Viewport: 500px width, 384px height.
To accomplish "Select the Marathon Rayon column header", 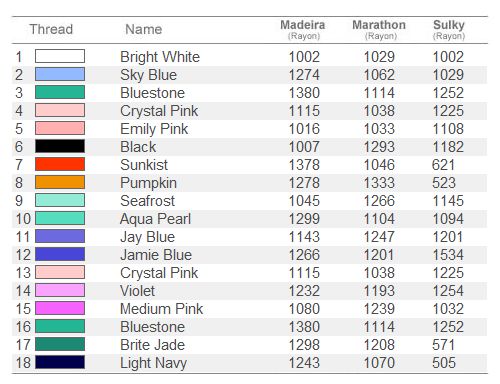I will click(379, 30).
